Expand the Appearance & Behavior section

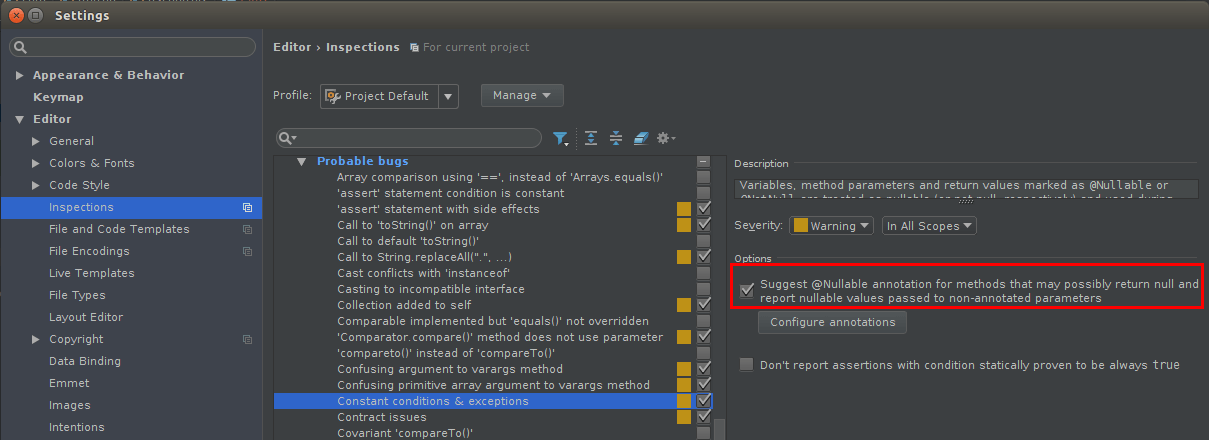pyautogui.click(x=20, y=75)
